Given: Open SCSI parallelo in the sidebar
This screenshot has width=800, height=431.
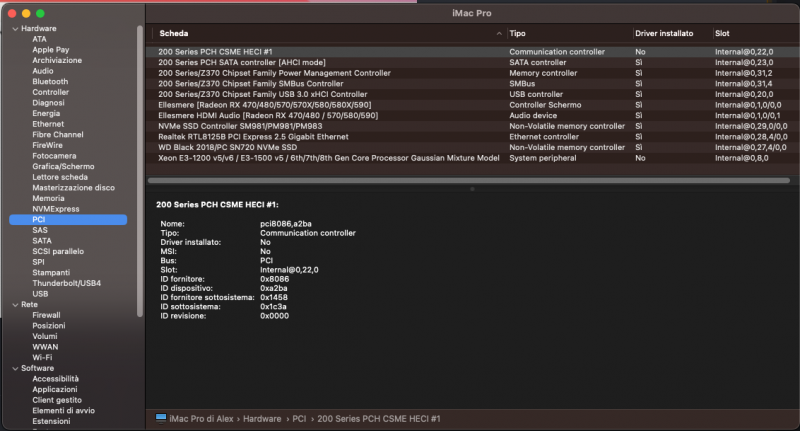Looking at the screenshot, I should [58, 251].
